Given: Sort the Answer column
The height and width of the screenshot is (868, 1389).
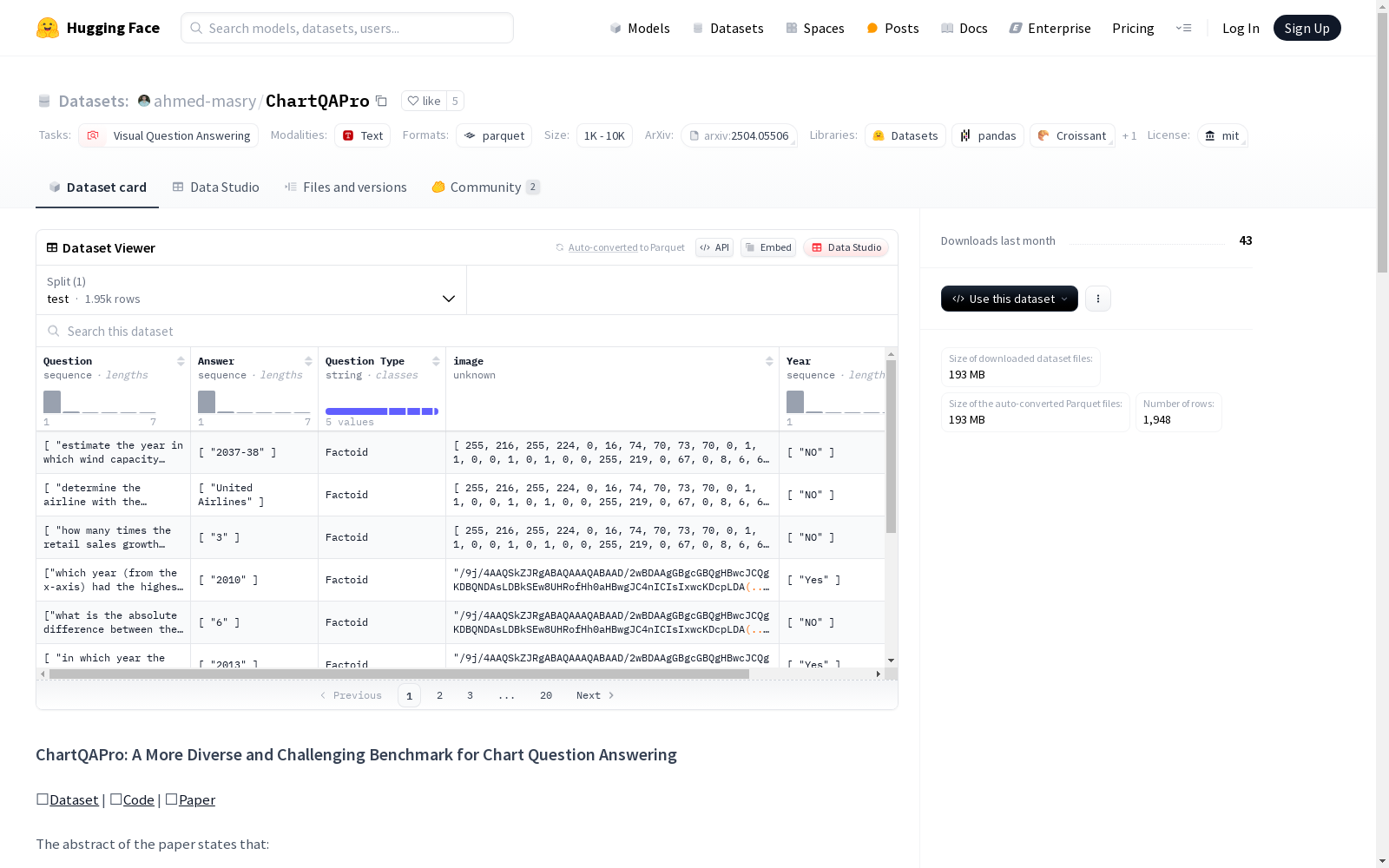Looking at the screenshot, I should 308,361.
